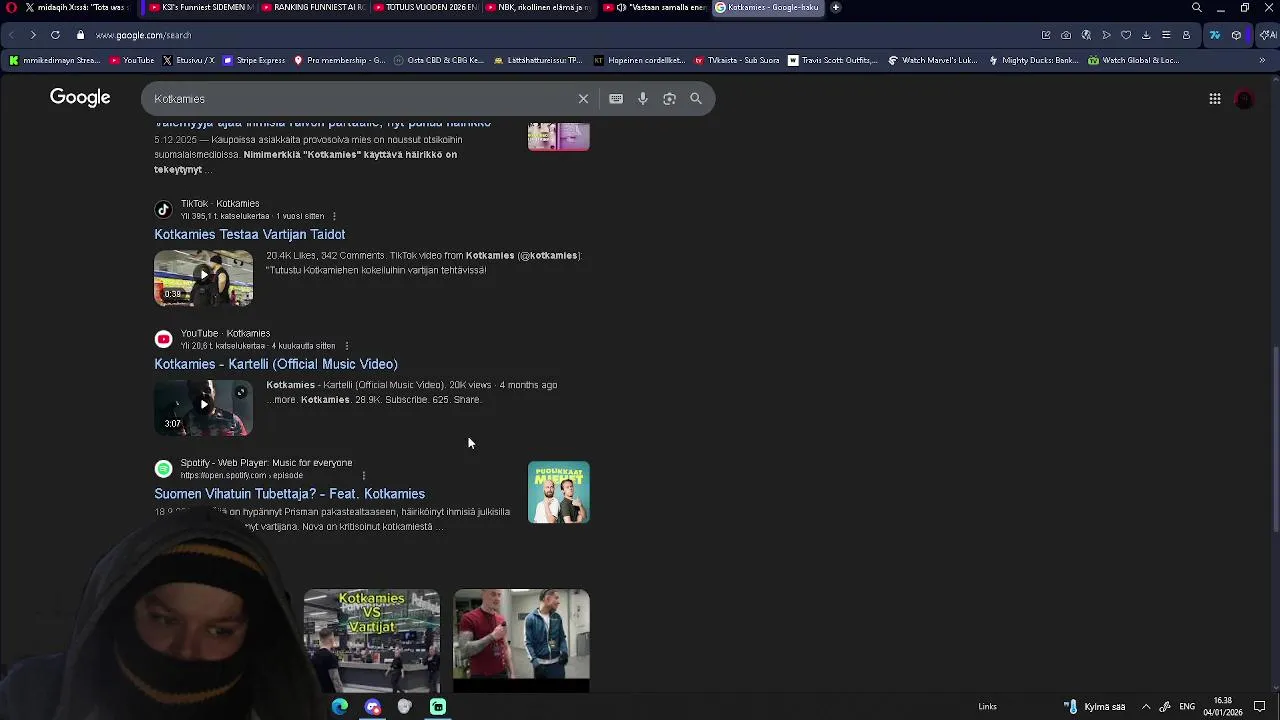Switch to RANKING FUNNIEST AI tab
The image size is (1280, 720).
[313, 7]
